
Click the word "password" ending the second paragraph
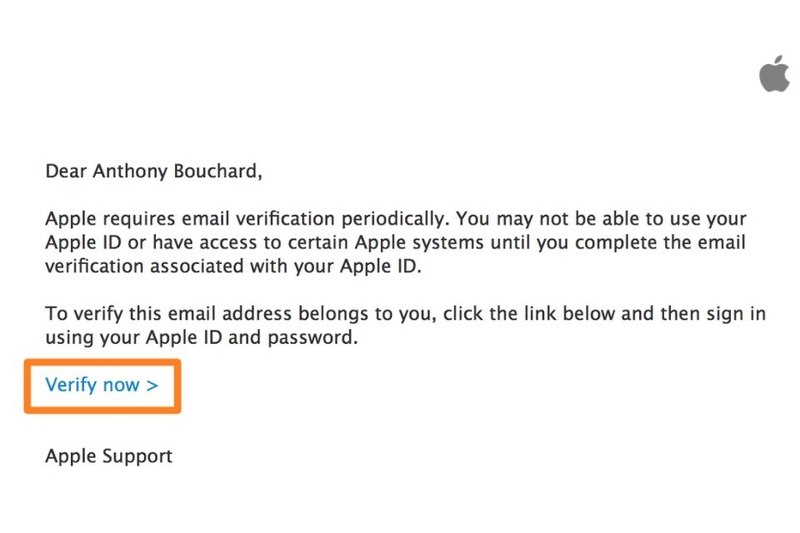(316, 338)
